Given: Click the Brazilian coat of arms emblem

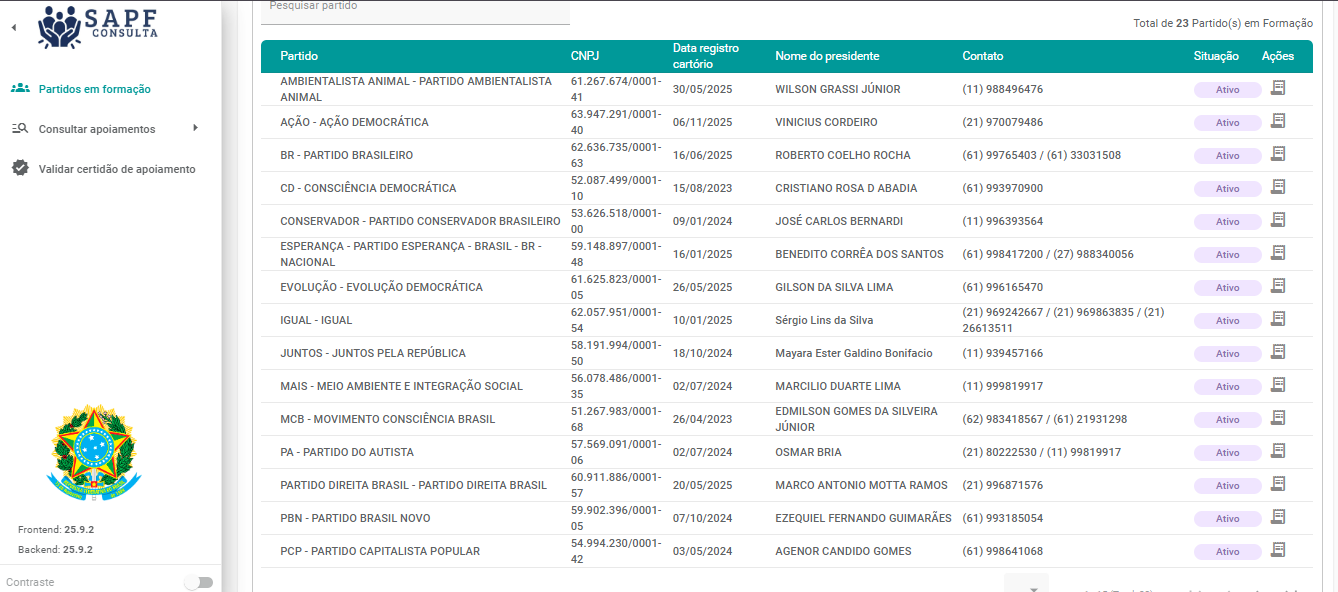Looking at the screenshot, I should (95, 453).
